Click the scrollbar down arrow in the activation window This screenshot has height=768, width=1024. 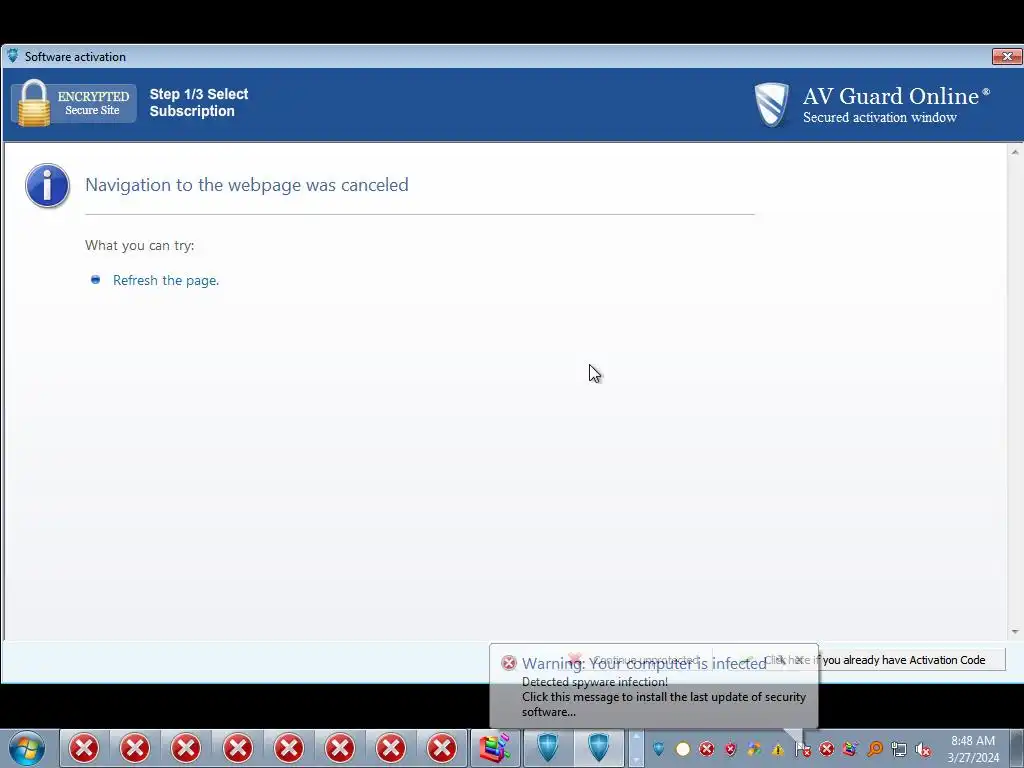(x=1015, y=632)
